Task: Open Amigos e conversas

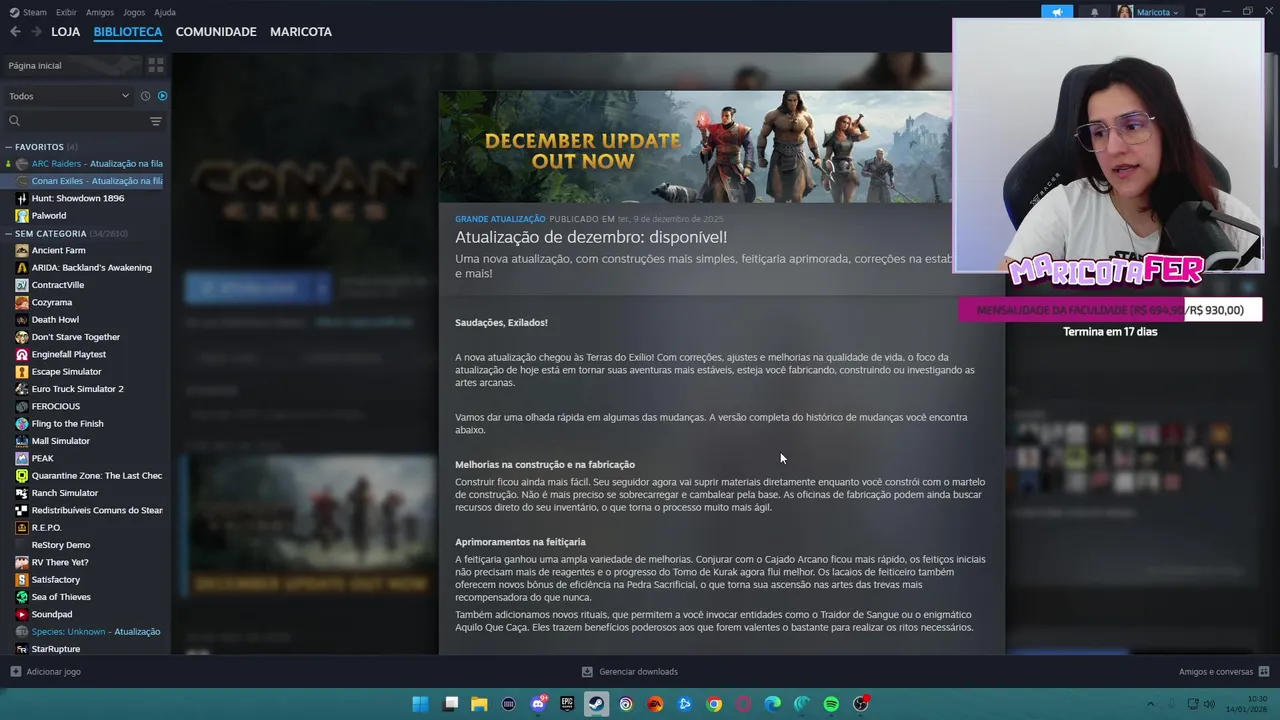Action: pos(1224,672)
